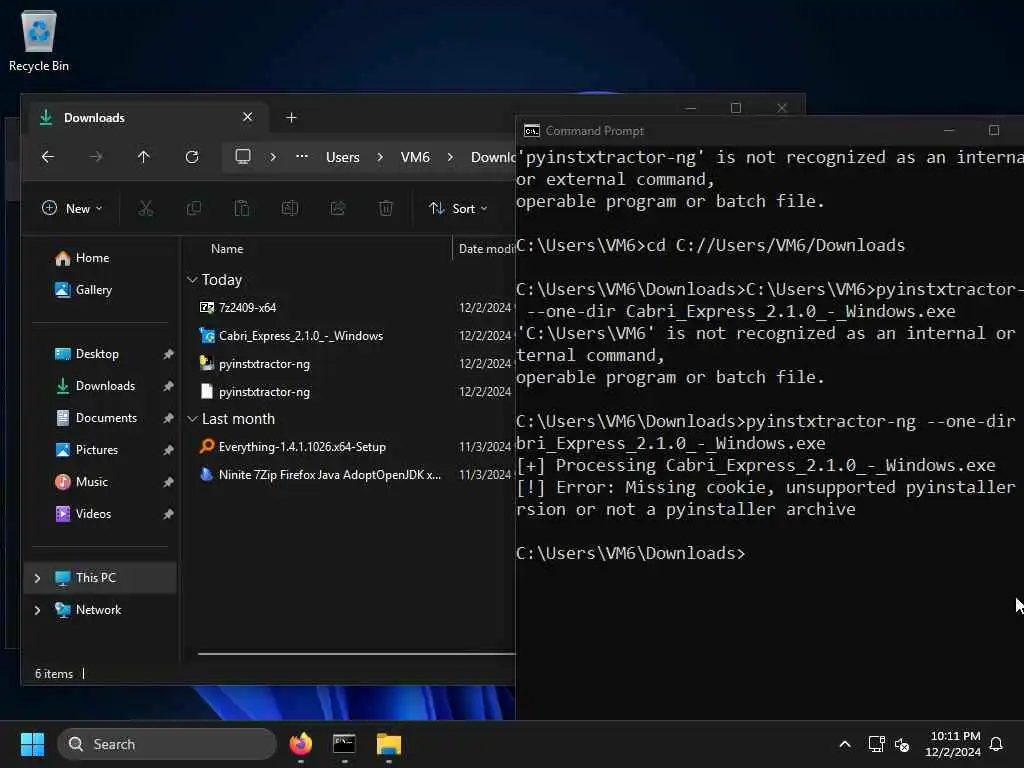Expand the Network tree node
The height and width of the screenshot is (768, 1024).
[x=37, y=610]
